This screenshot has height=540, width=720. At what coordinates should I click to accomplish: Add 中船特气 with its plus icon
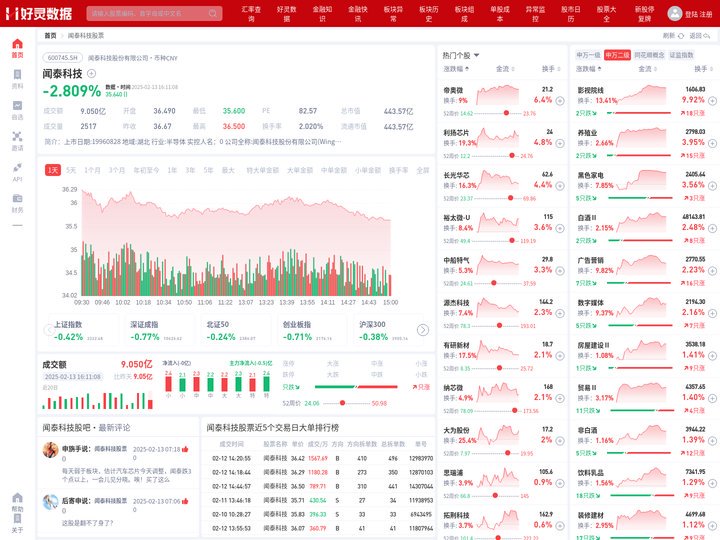click(x=560, y=271)
